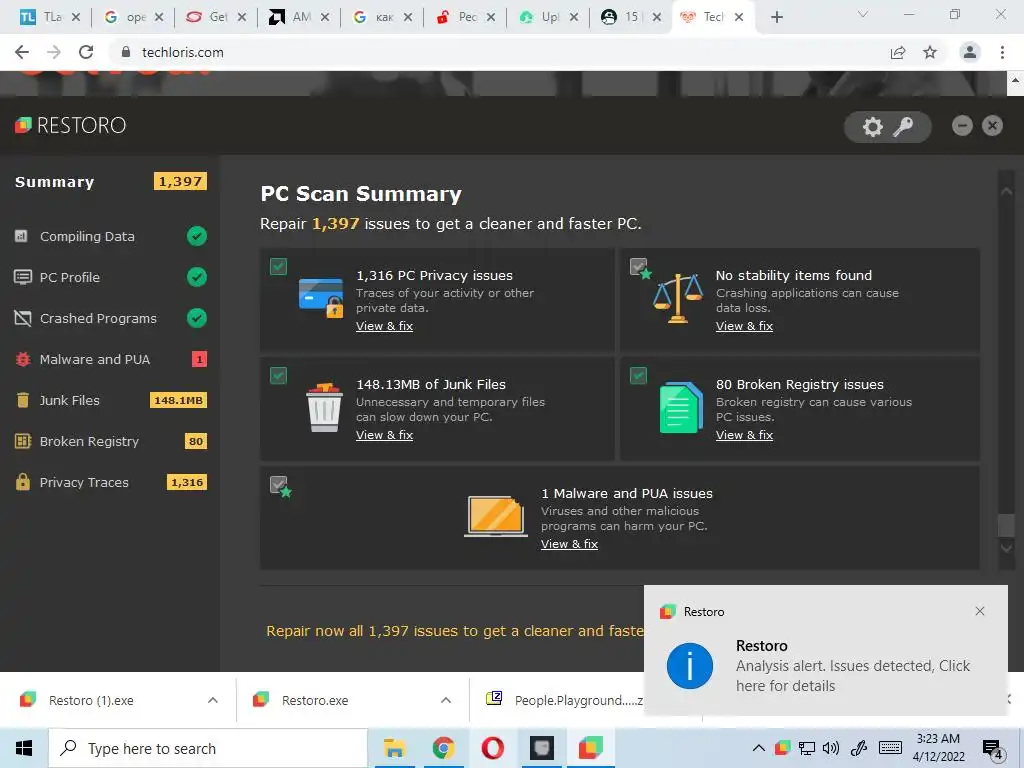The height and width of the screenshot is (768, 1024).
Task: Open Restoro settings gear icon
Action: click(872, 127)
